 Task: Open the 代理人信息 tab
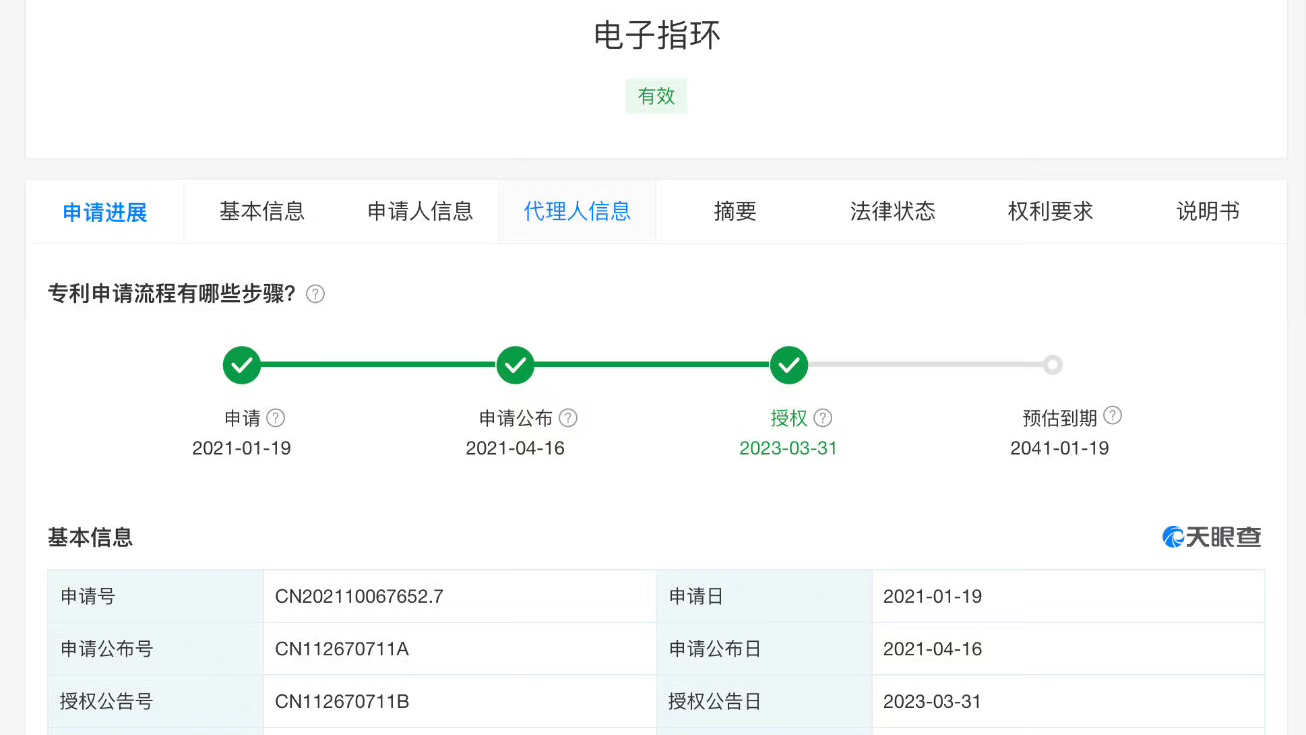click(x=577, y=212)
